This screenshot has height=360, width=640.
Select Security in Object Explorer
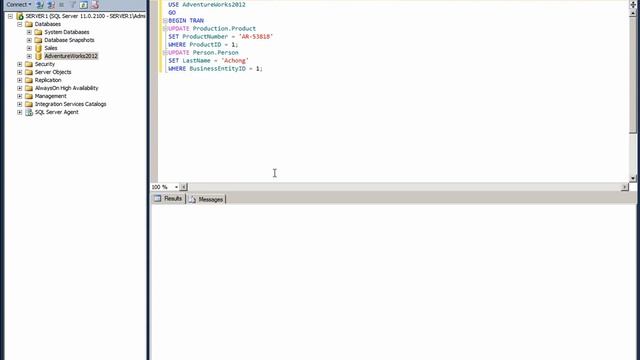click(44, 64)
